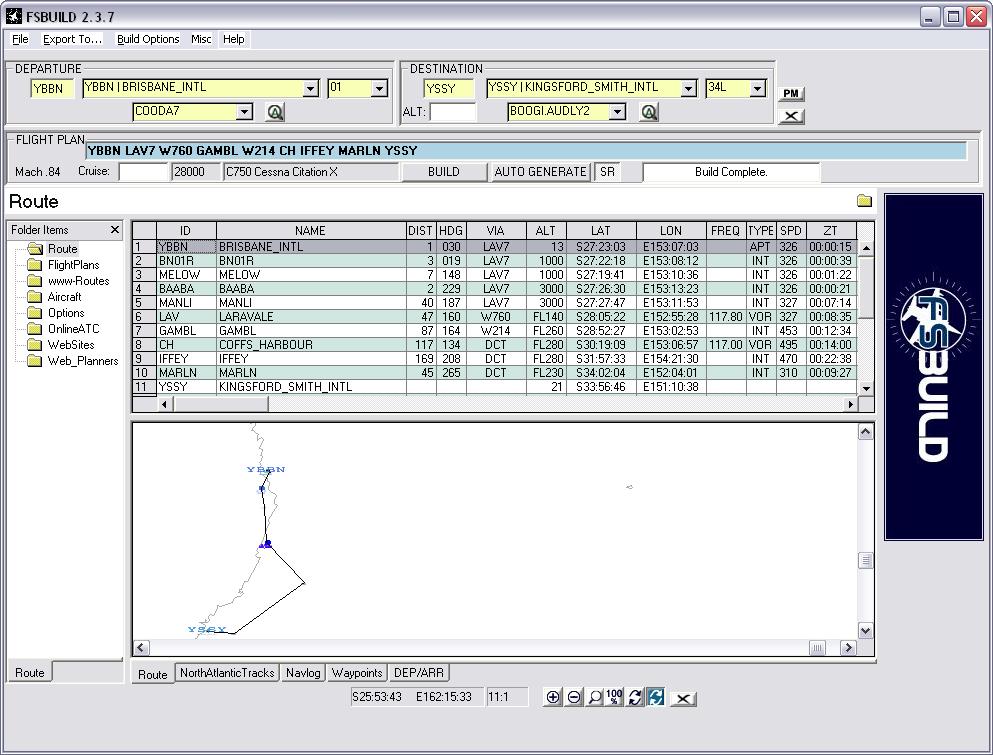
Task: Switch to the NorthAtlanticTracks tab
Action: [x=227, y=673]
